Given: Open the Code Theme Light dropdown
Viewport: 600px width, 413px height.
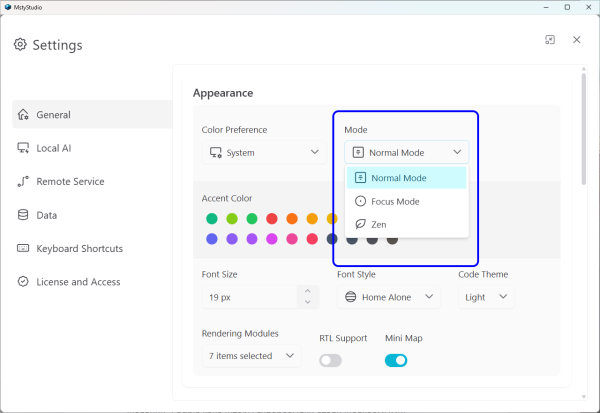Looking at the screenshot, I should click(487, 297).
